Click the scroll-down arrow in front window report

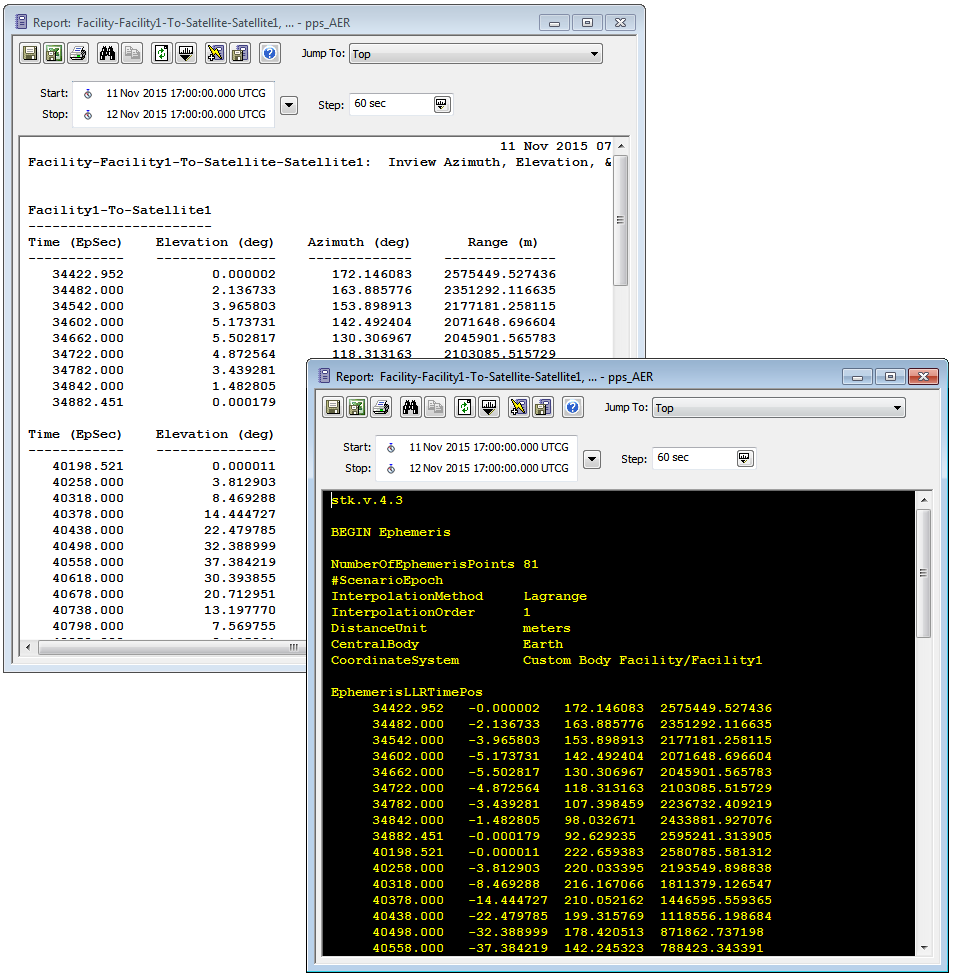pyautogui.click(x=924, y=948)
